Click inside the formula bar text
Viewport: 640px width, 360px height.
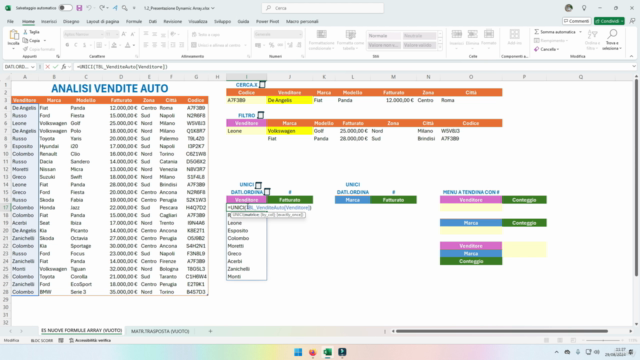click(x=122, y=67)
